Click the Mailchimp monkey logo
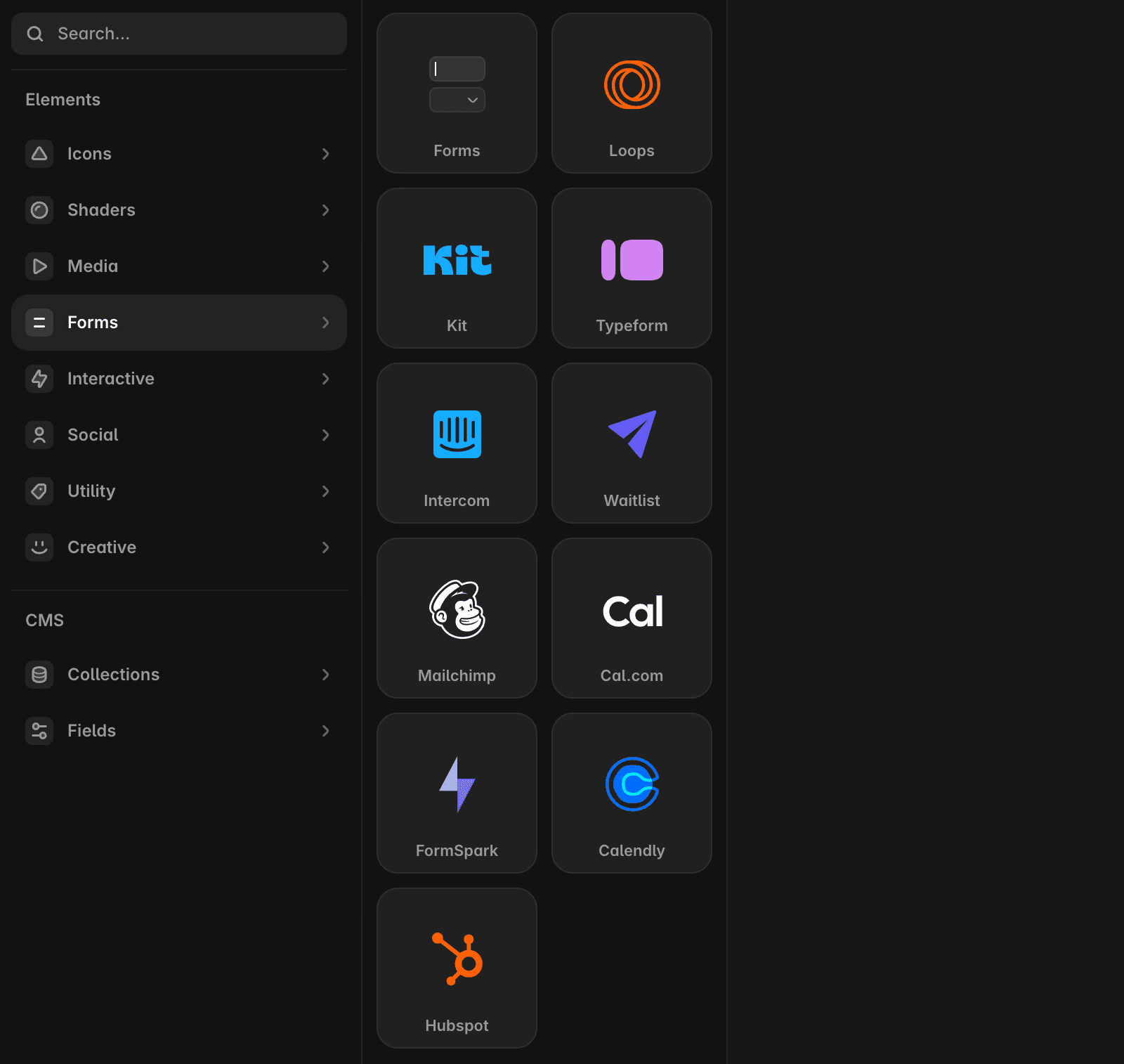This screenshot has width=1124, height=1064. click(x=457, y=609)
